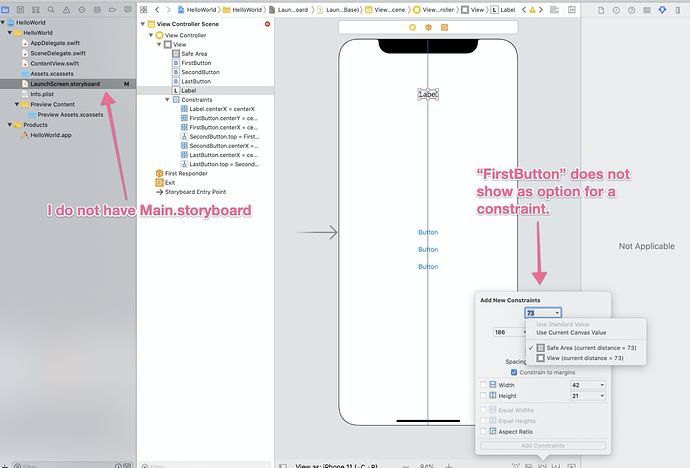Show the File inspector
Viewport: 690px width, 468px height.
pos(601,10)
